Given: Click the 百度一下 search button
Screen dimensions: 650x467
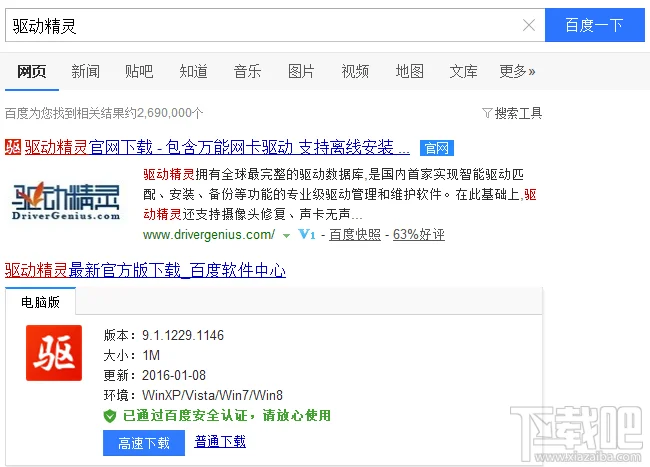Looking at the screenshot, I should tap(594, 25).
